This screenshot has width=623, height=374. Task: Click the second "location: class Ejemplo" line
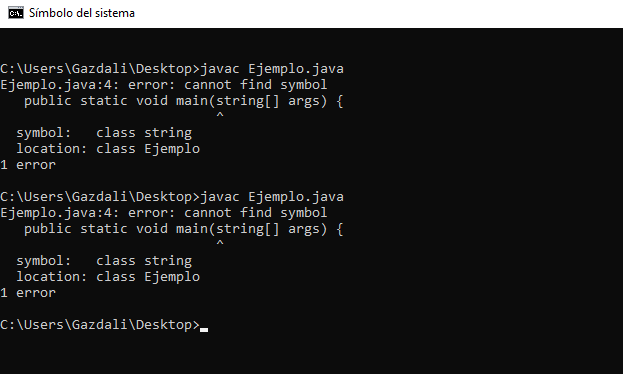tap(108, 277)
